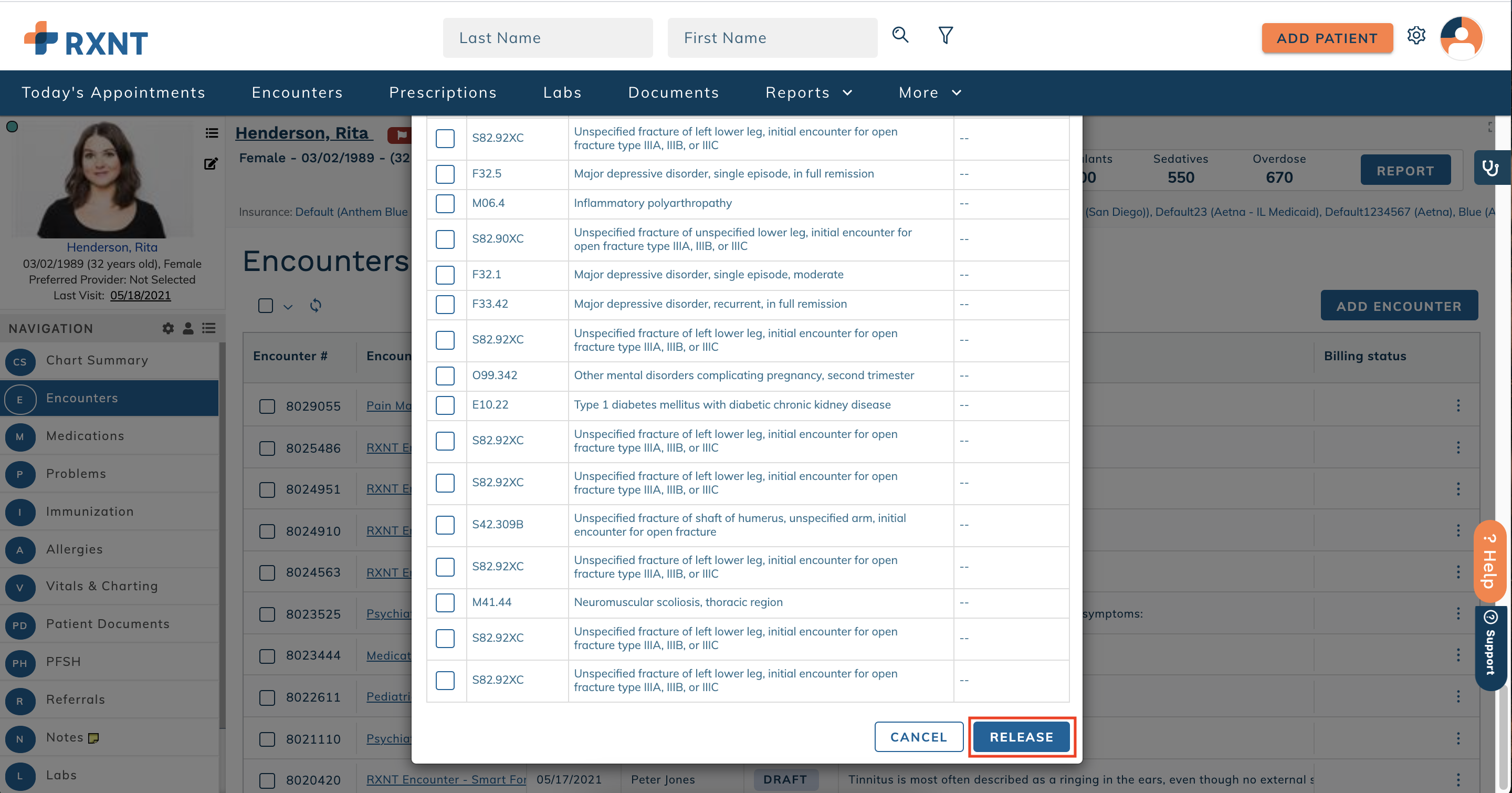Open the Medications section in the sidebar
1512x793 pixels.
[x=85, y=435]
